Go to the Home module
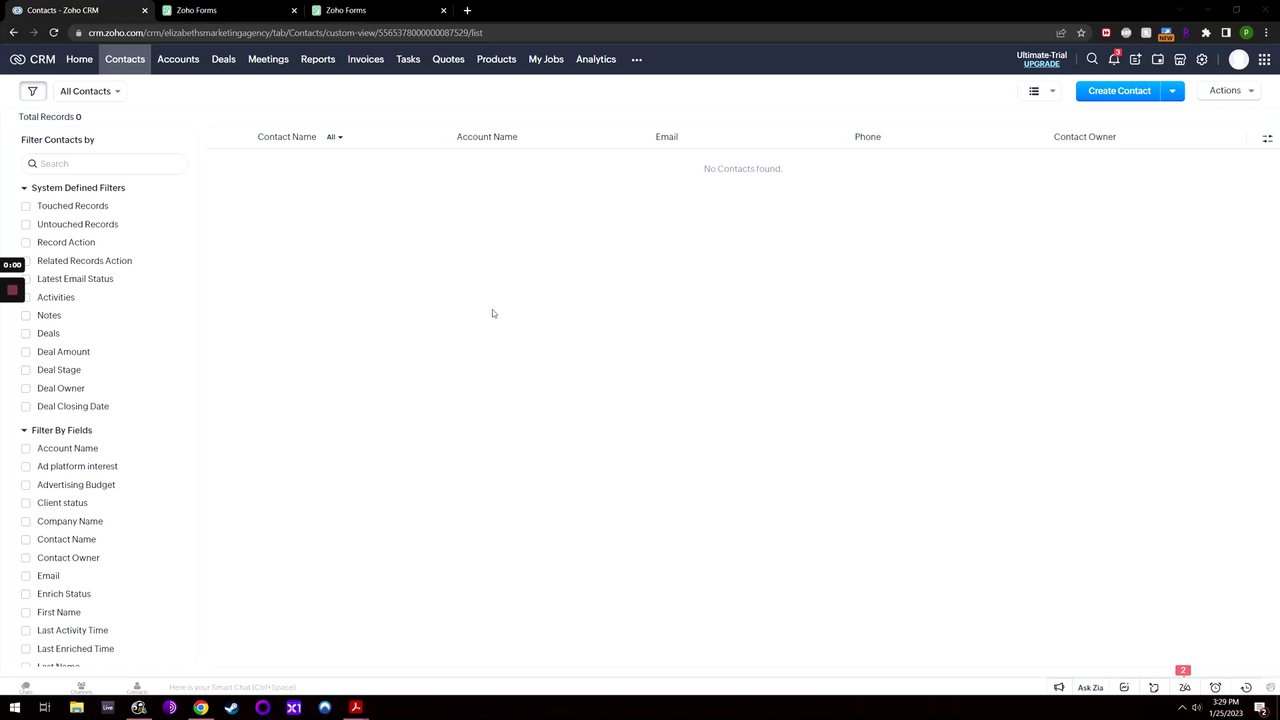 79,59
